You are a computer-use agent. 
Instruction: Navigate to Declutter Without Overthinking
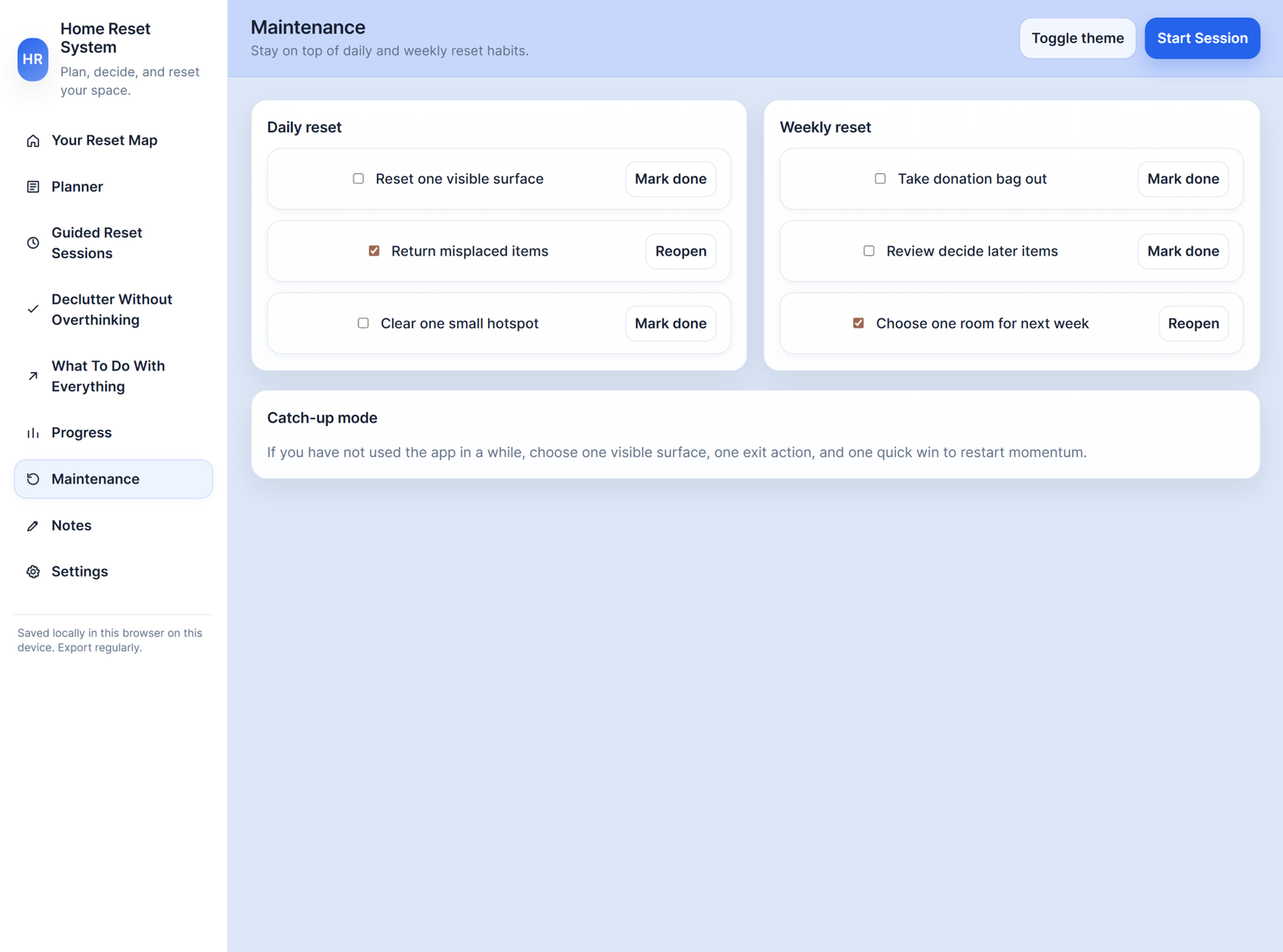(113, 310)
